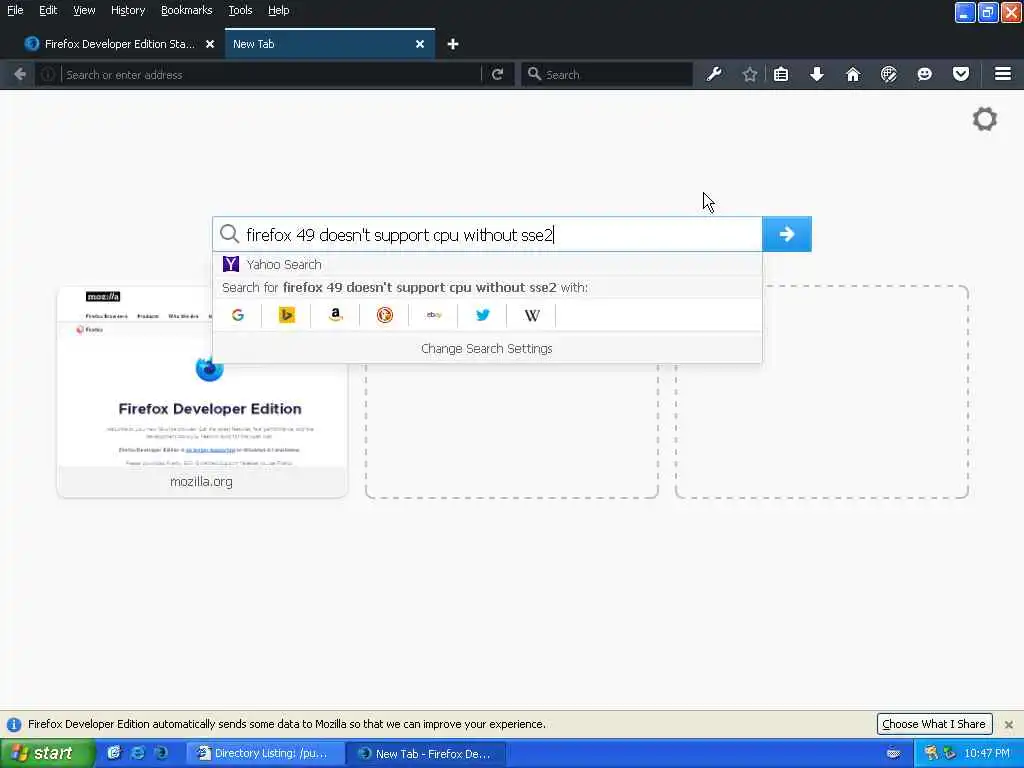Open the Edit menu
The image size is (1024, 768).
tap(48, 10)
